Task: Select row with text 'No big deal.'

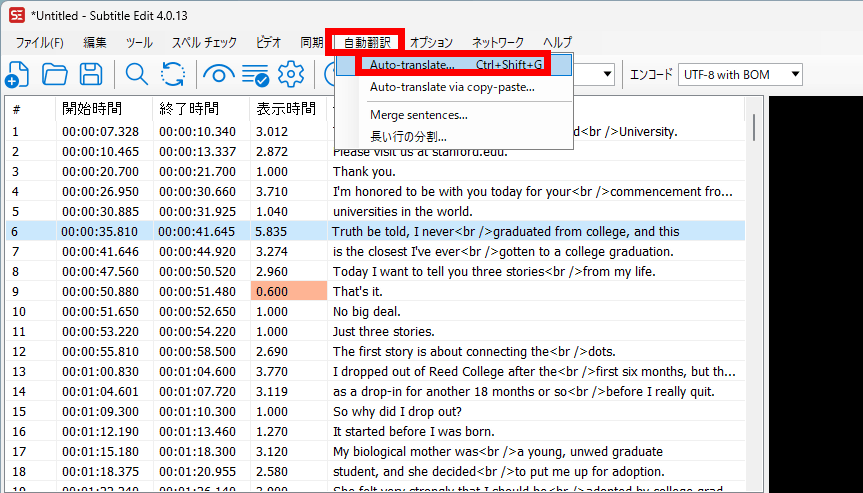Action: pos(375,311)
